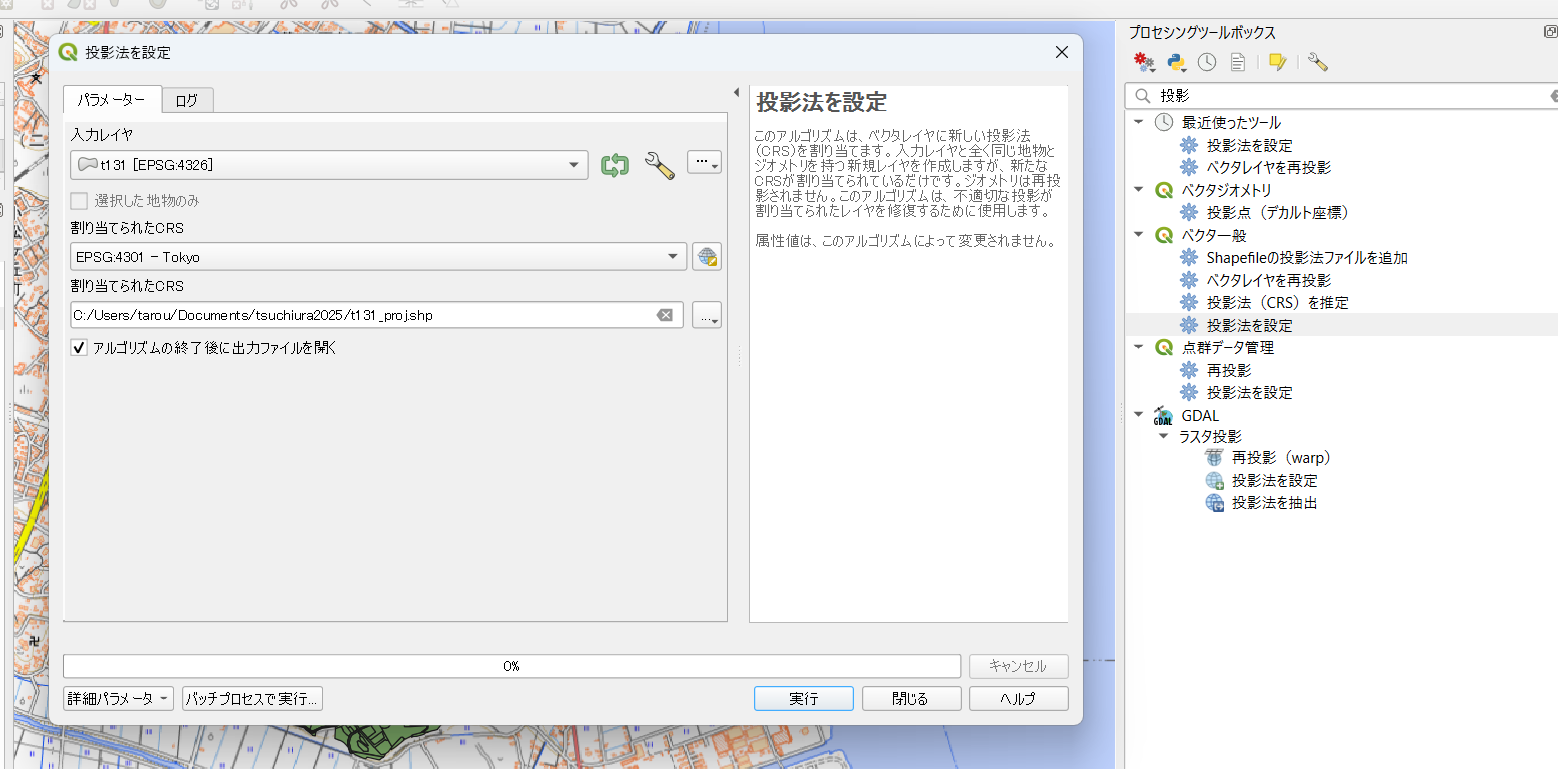Select 投影法を設定 under 点群データ管理

tap(1249, 392)
